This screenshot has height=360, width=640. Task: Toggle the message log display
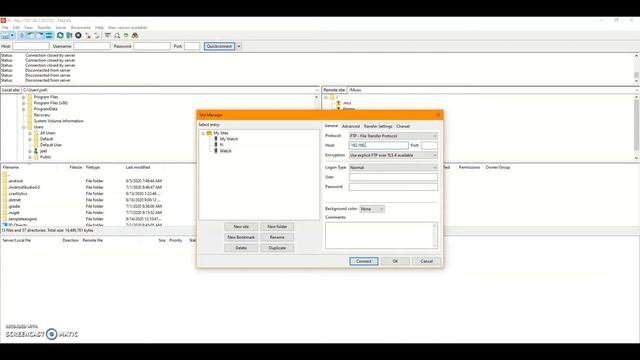(x=22, y=36)
